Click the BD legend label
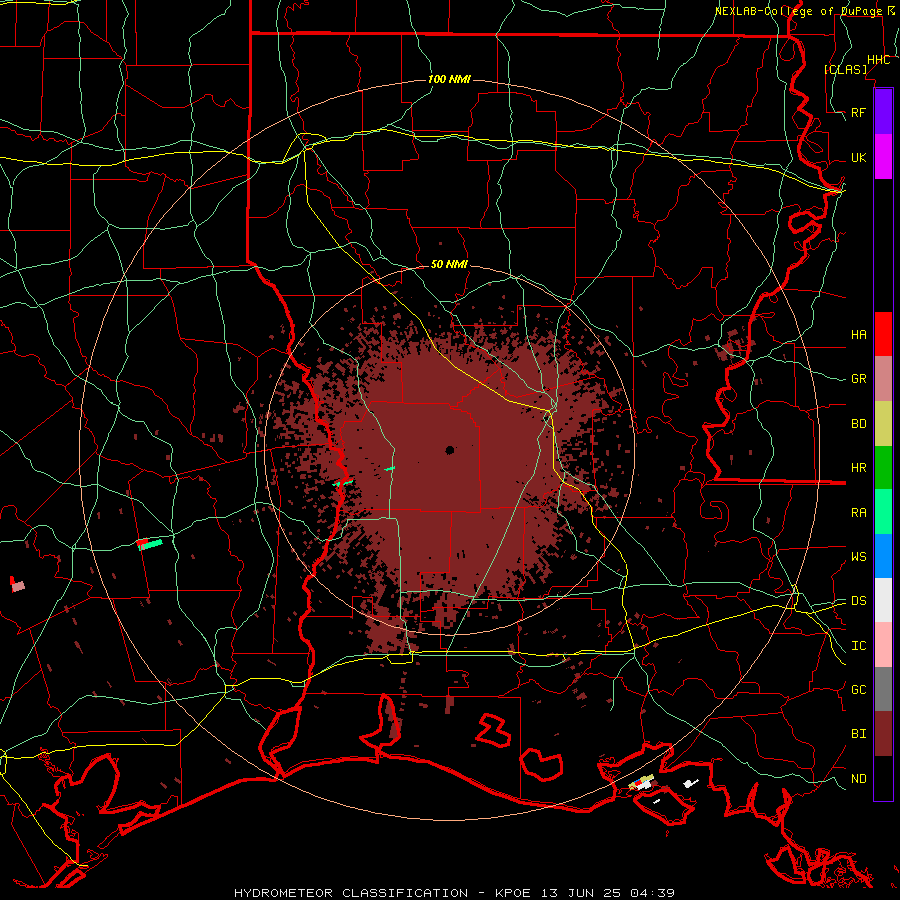The image size is (900, 900). pyautogui.click(x=859, y=424)
